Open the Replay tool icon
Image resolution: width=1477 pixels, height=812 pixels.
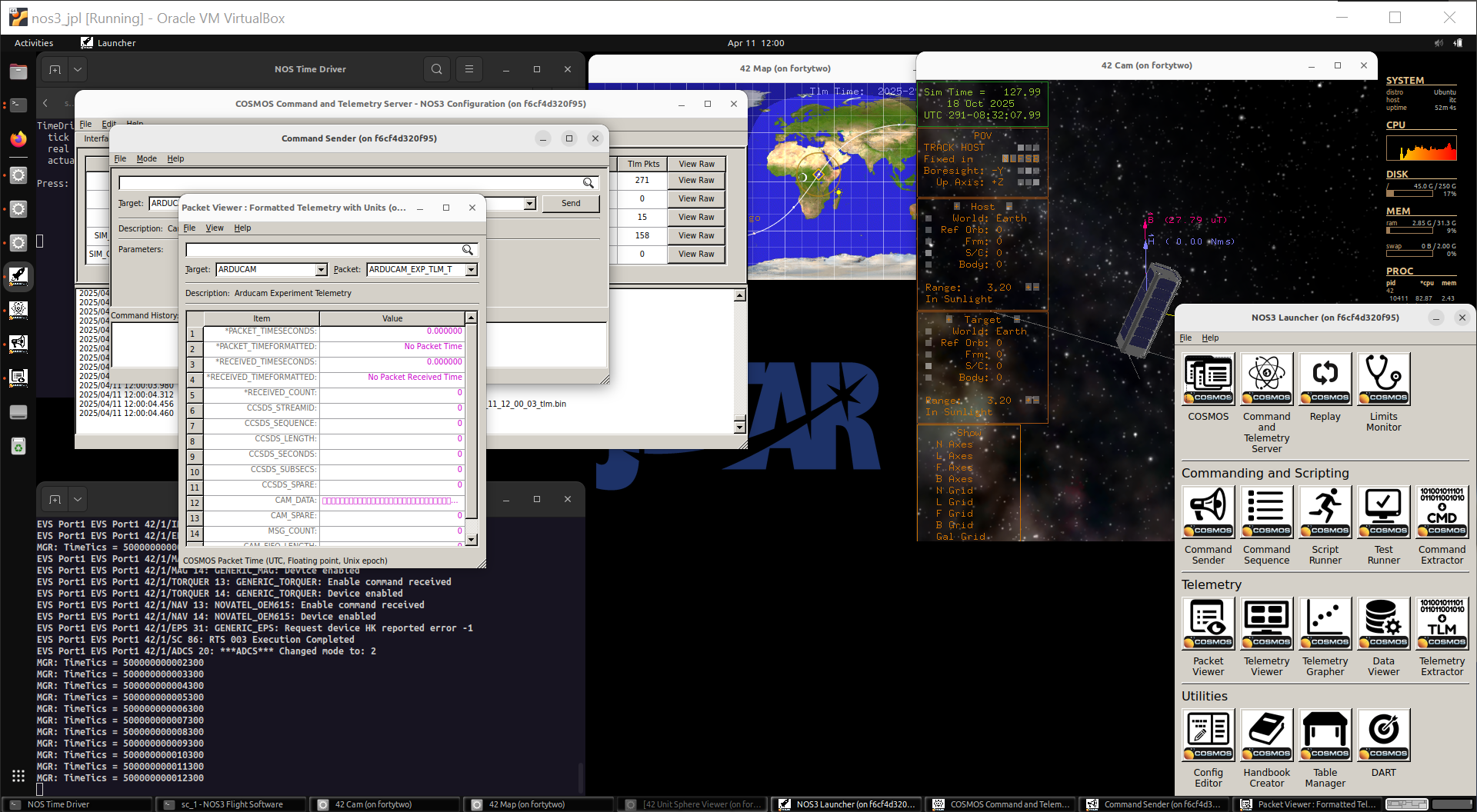point(1325,379)
